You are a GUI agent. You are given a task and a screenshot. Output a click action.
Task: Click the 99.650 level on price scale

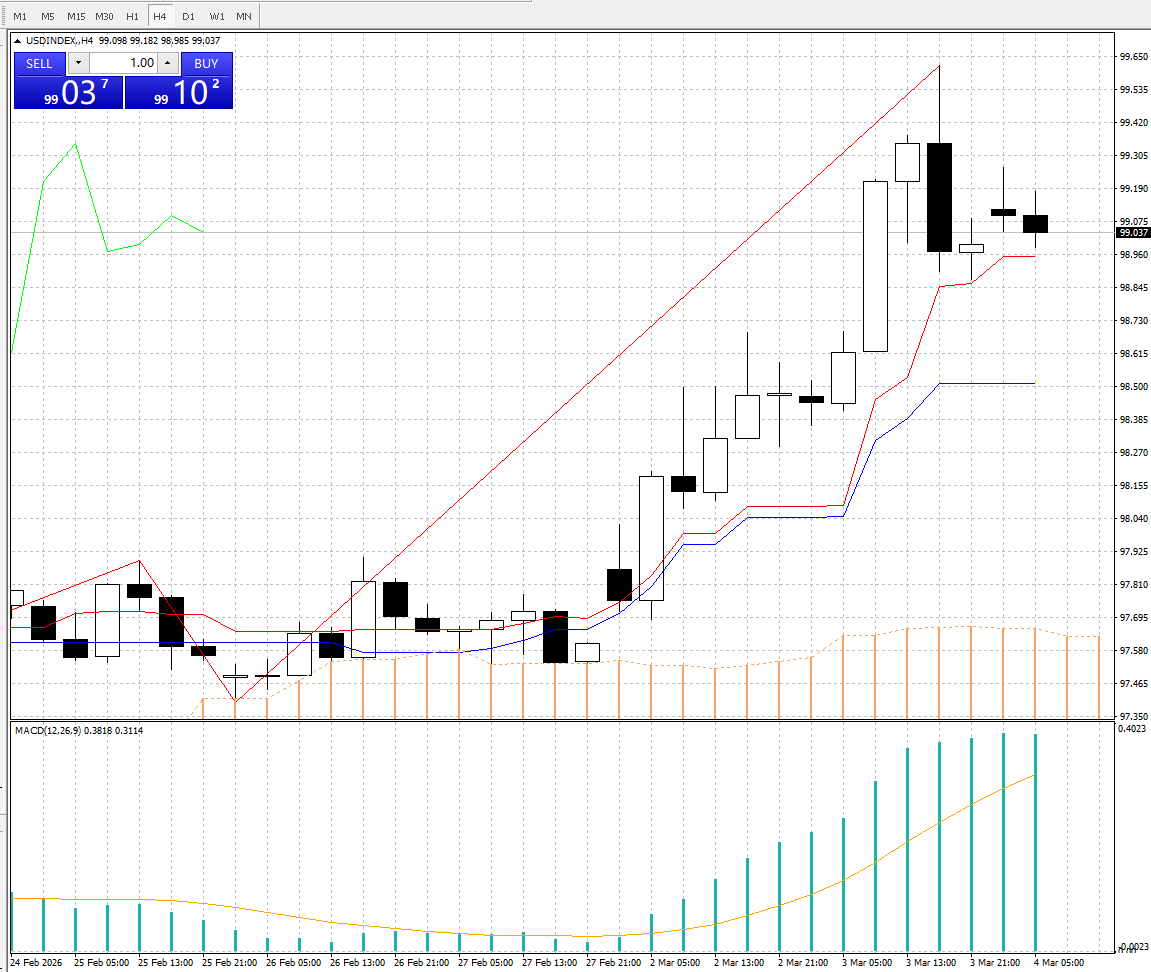pyautogui.click(x=1132, y=57)
